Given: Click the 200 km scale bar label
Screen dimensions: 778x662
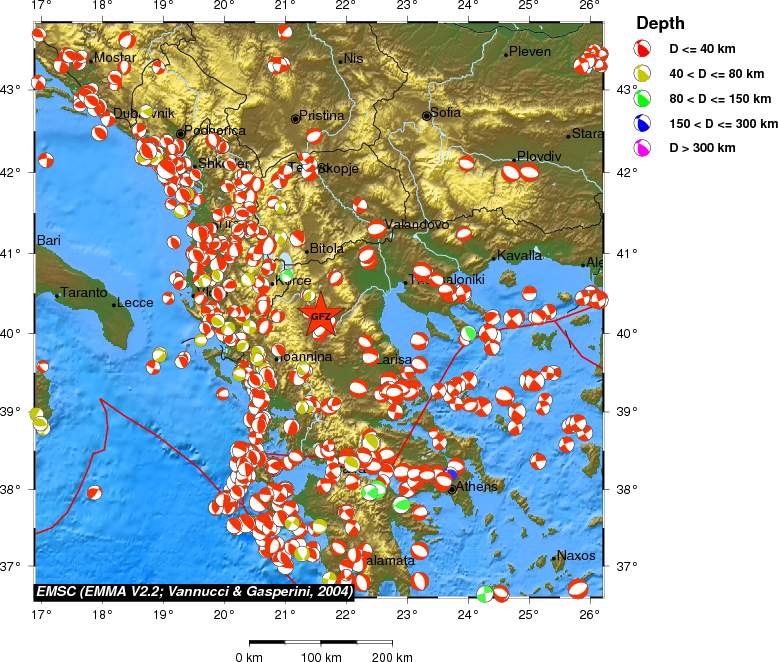Looking at the screenshot, I should click(x=391, y=657).
